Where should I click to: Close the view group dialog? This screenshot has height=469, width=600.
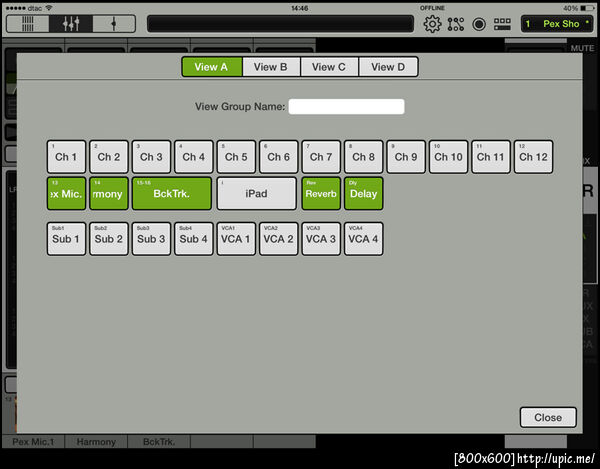(x=548, y=417)
